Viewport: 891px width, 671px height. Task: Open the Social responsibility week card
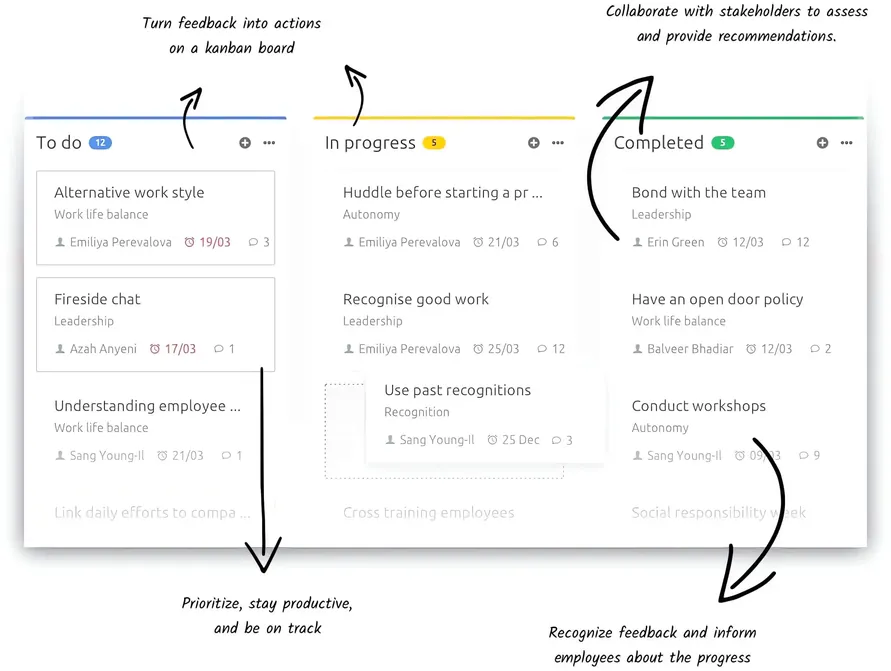click(718, 512)
